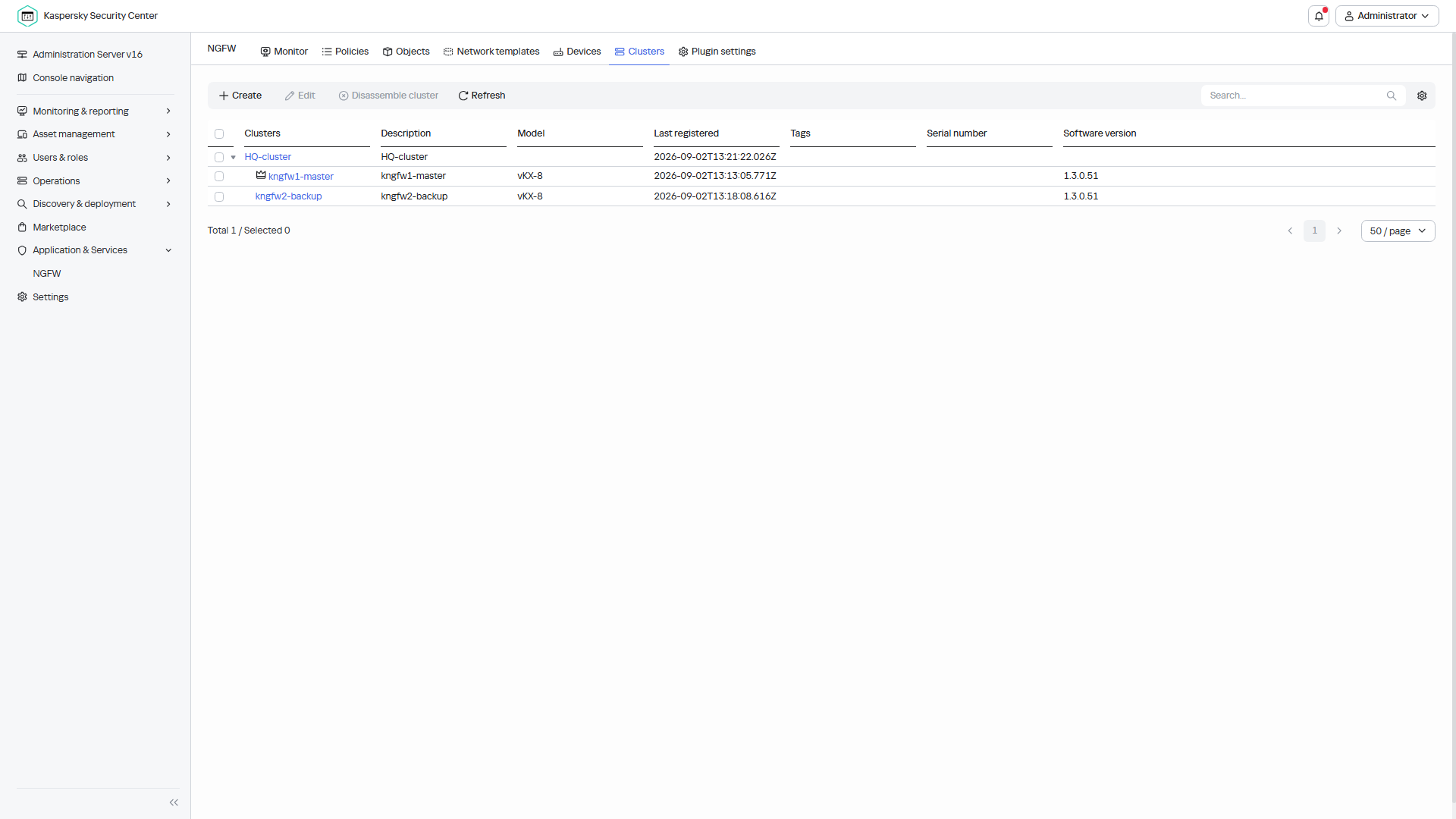Click page number 1
Screen dimensions: 1456x819
1315,231
